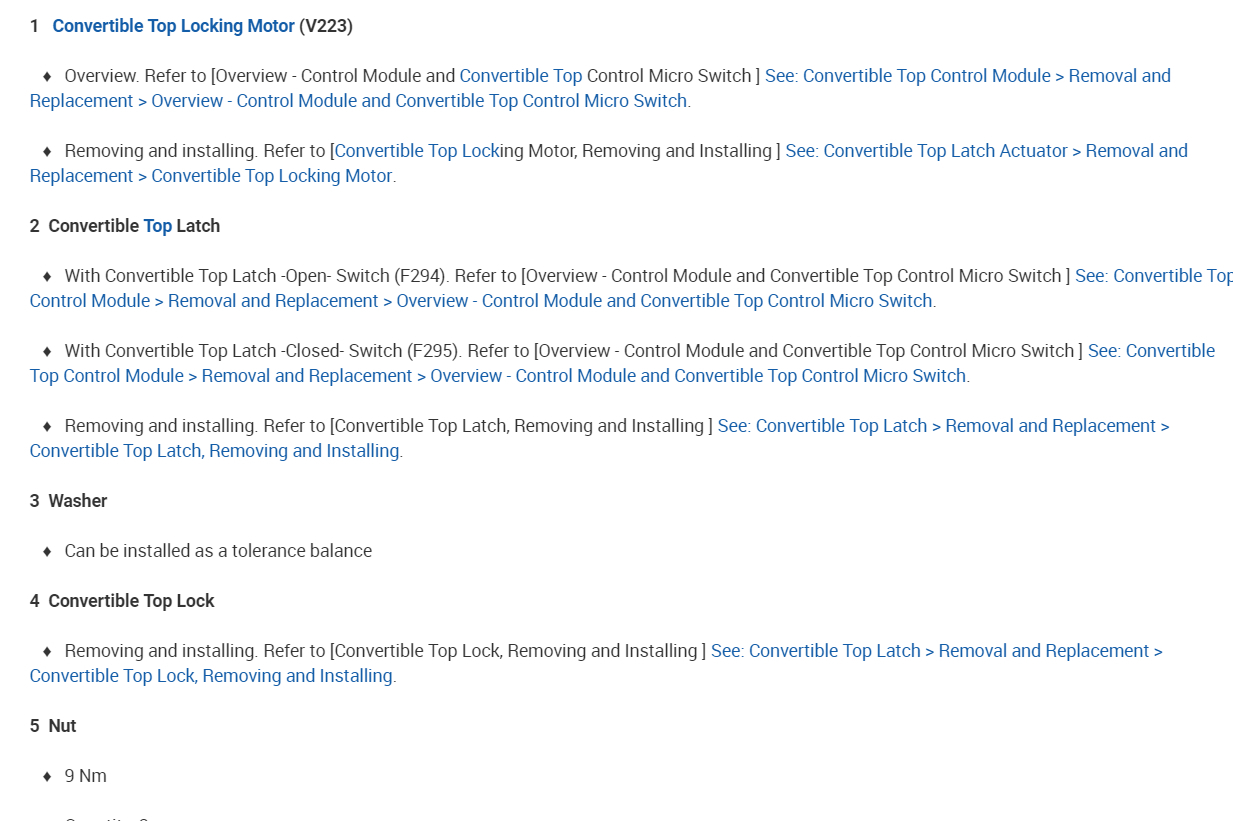The height and width of the screenshot is (821, 1233).
Task: Open the See link in the Locking Motor Overview bullet
Action: click(x=967, y=76)
